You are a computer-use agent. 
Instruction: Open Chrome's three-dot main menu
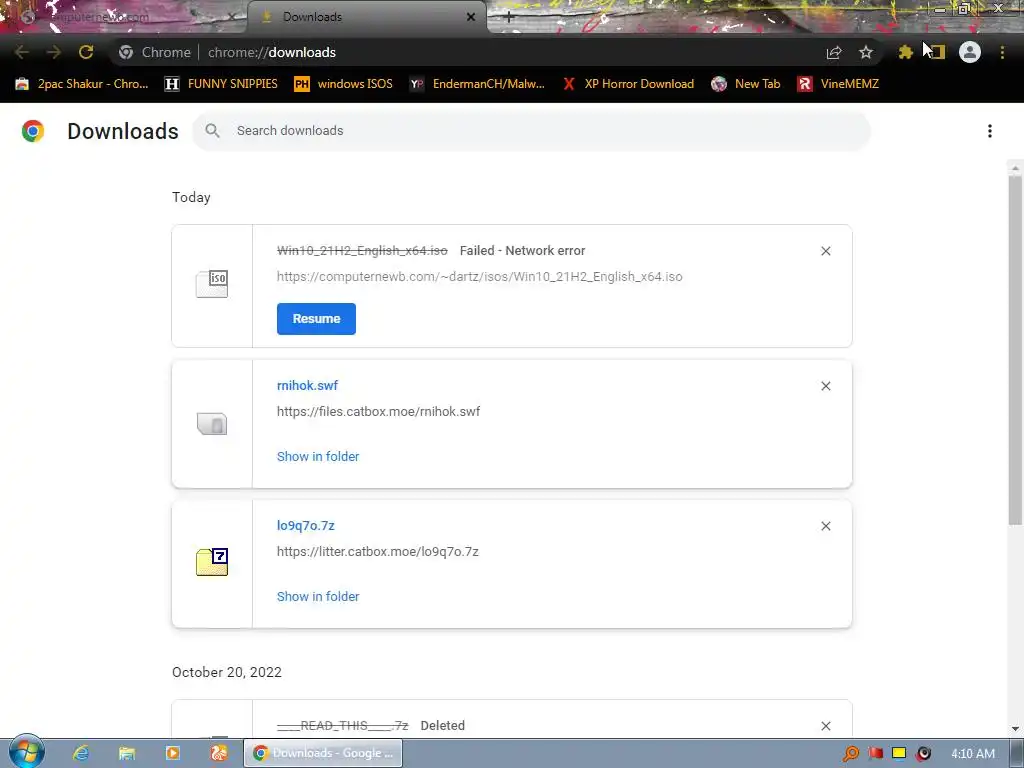(x=1002, y=52)
